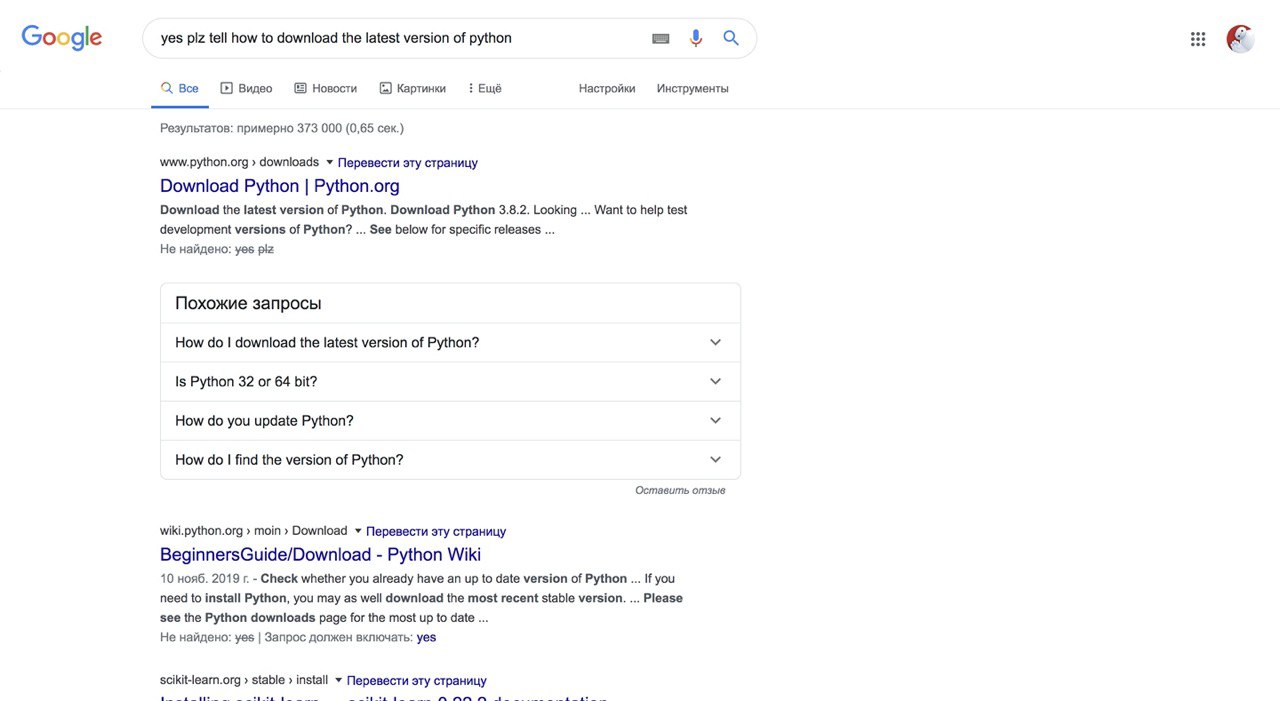Switch to the Видео tab
This screenshot has height=701, width=1280.
coord(246,88)
